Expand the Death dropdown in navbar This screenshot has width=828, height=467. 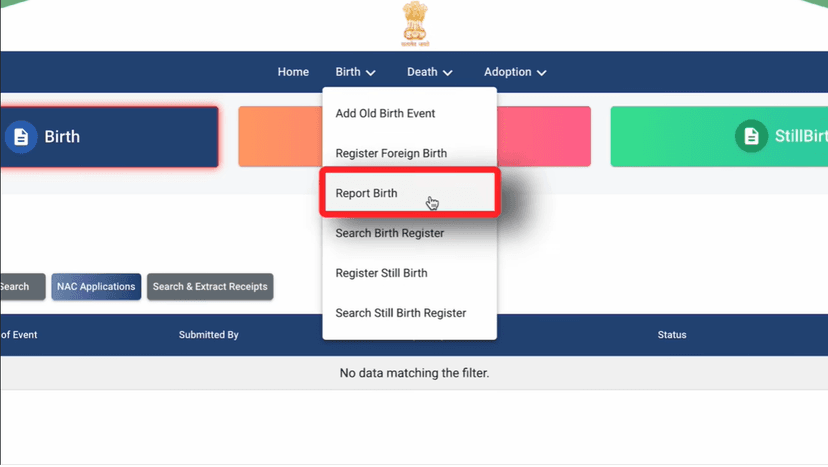[x=430, y=72]
